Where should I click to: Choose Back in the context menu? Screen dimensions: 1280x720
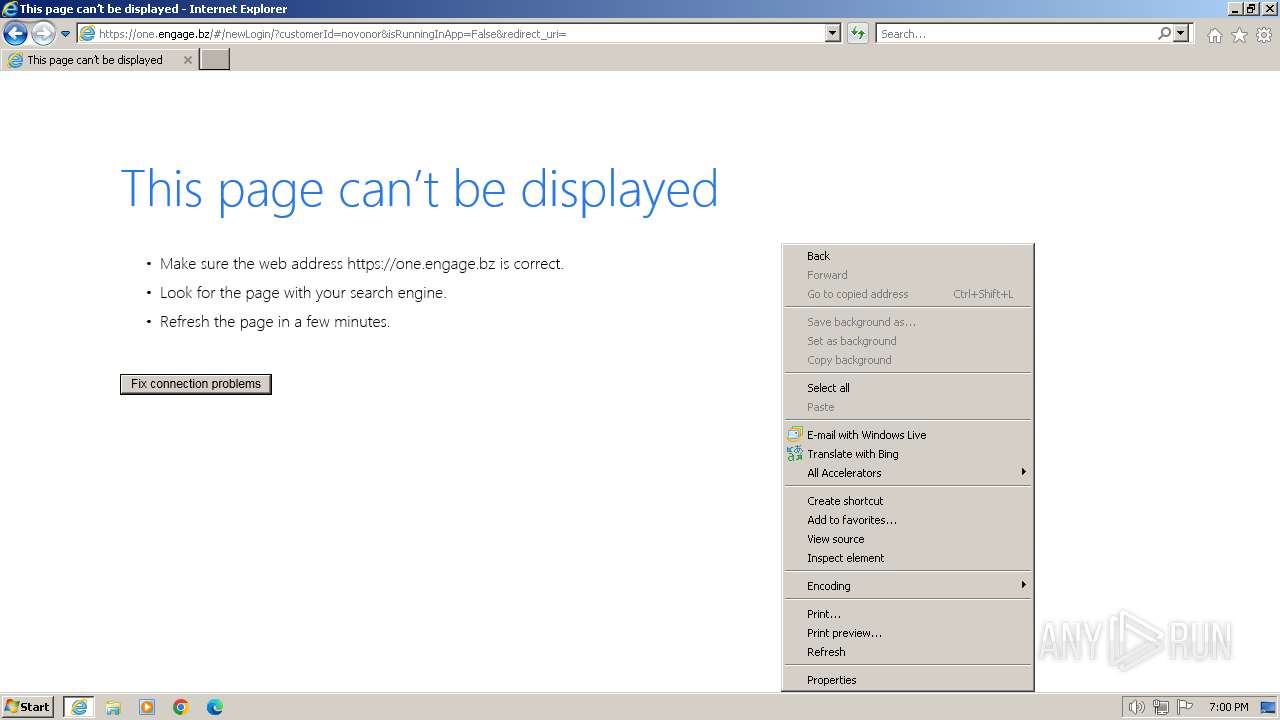[908, 256]
